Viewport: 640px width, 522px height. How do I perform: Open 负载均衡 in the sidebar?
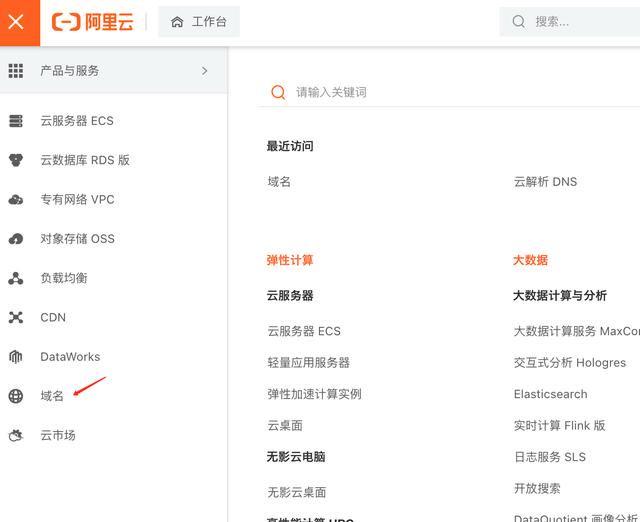point(64,278)
